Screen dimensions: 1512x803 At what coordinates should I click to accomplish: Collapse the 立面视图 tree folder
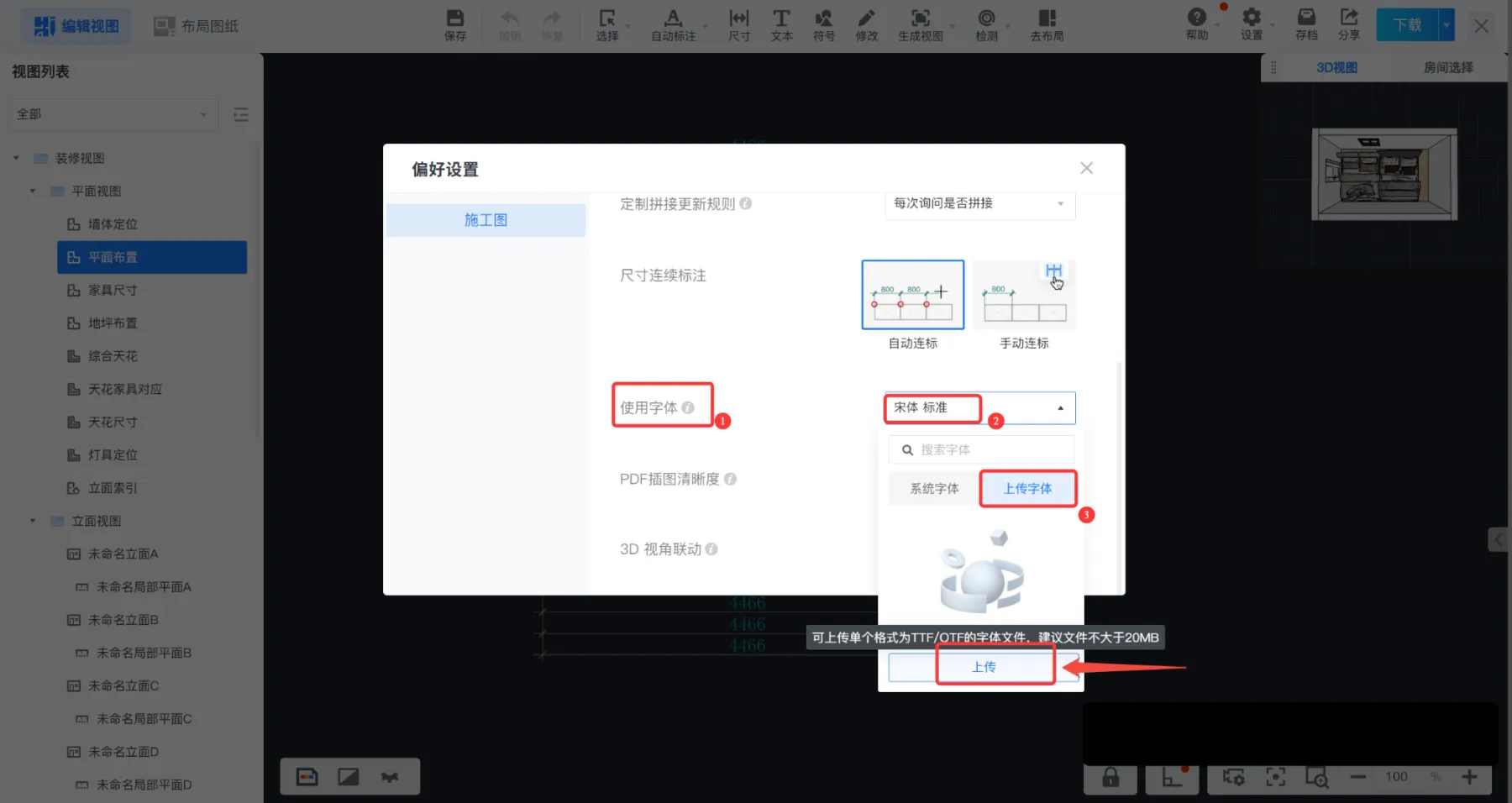pos(33,521)
